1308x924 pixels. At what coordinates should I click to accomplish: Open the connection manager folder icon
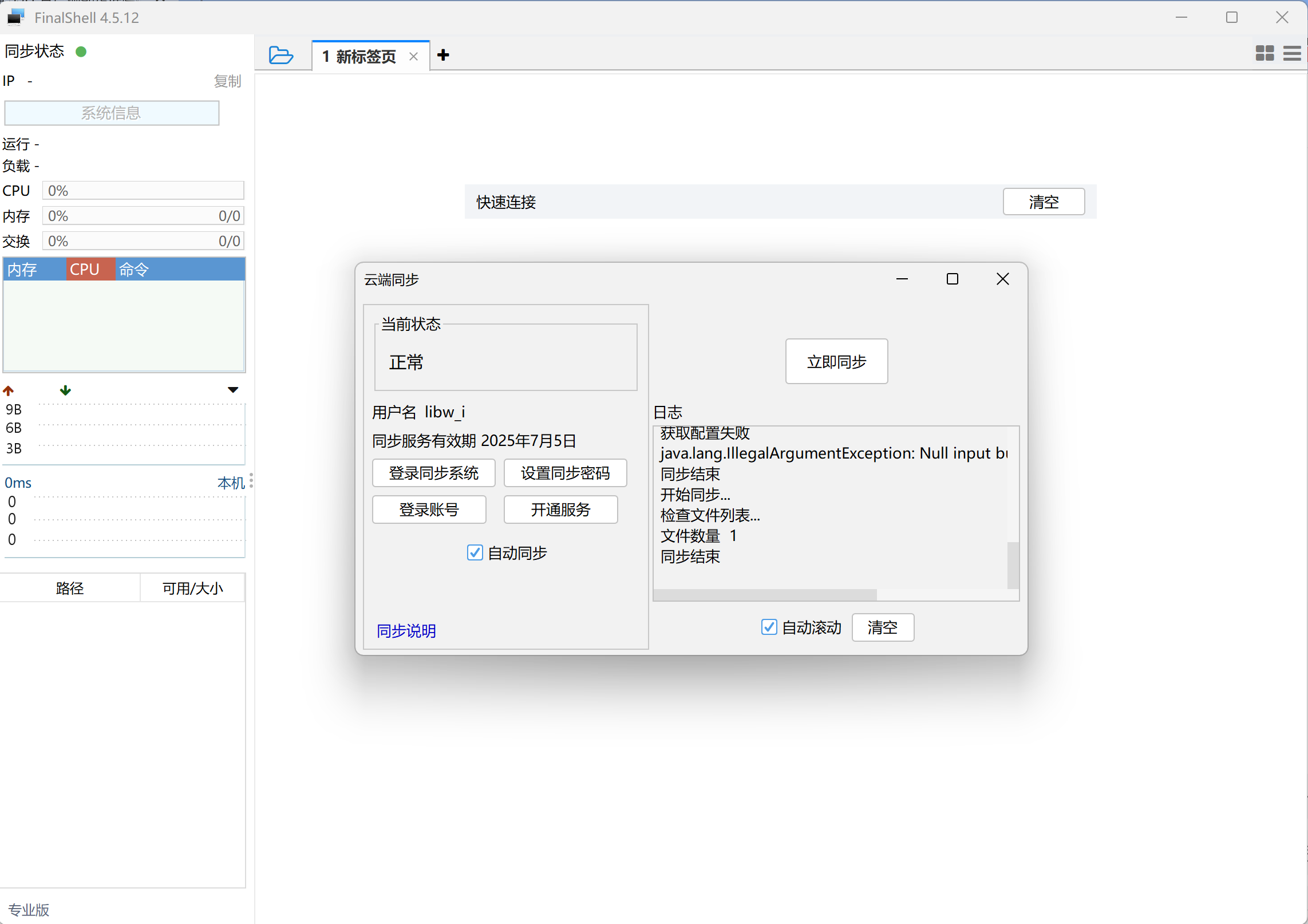(280, 56)
